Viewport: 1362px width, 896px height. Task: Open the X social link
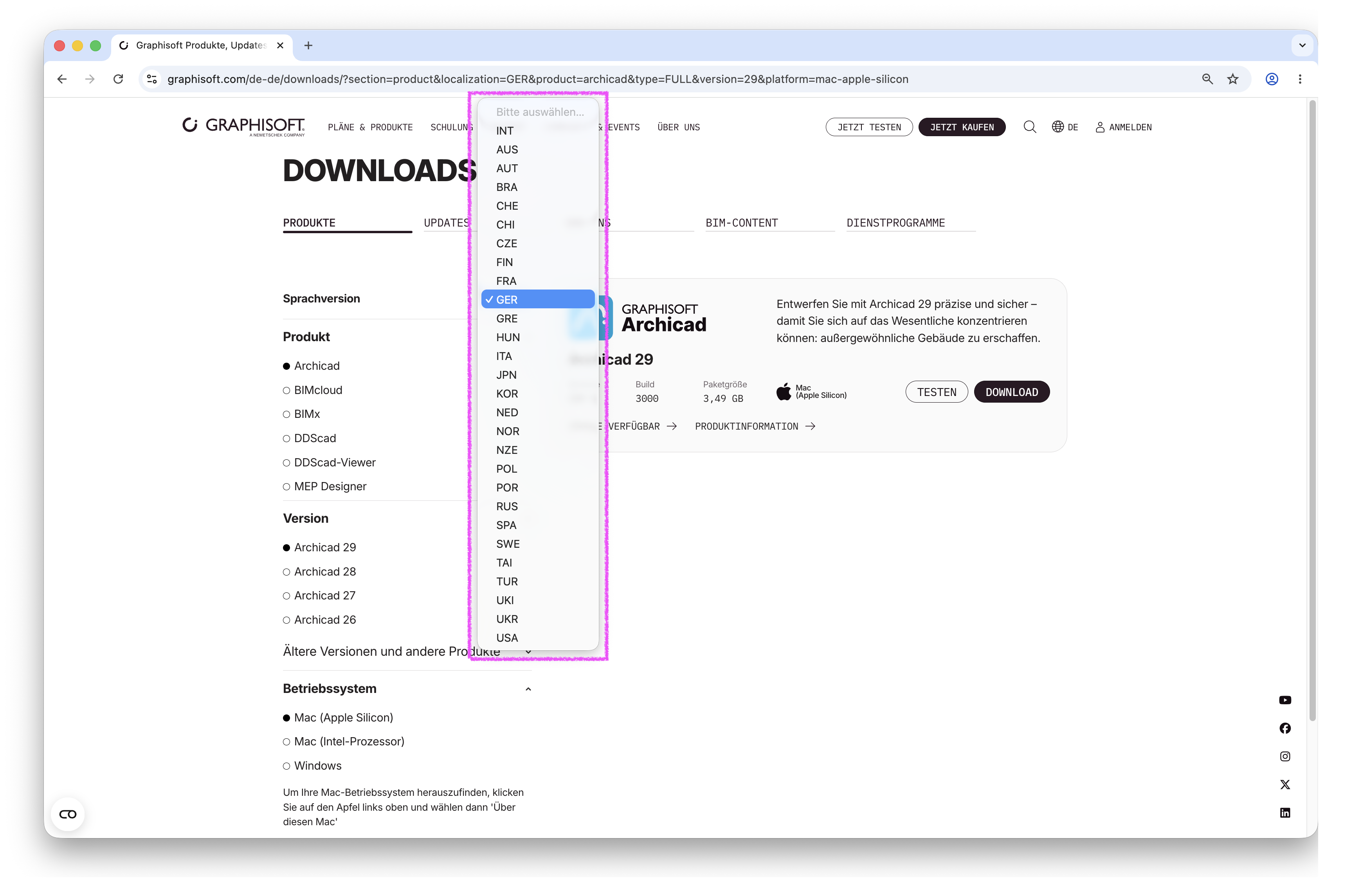pyautogui.click(x=1285, y=784)
